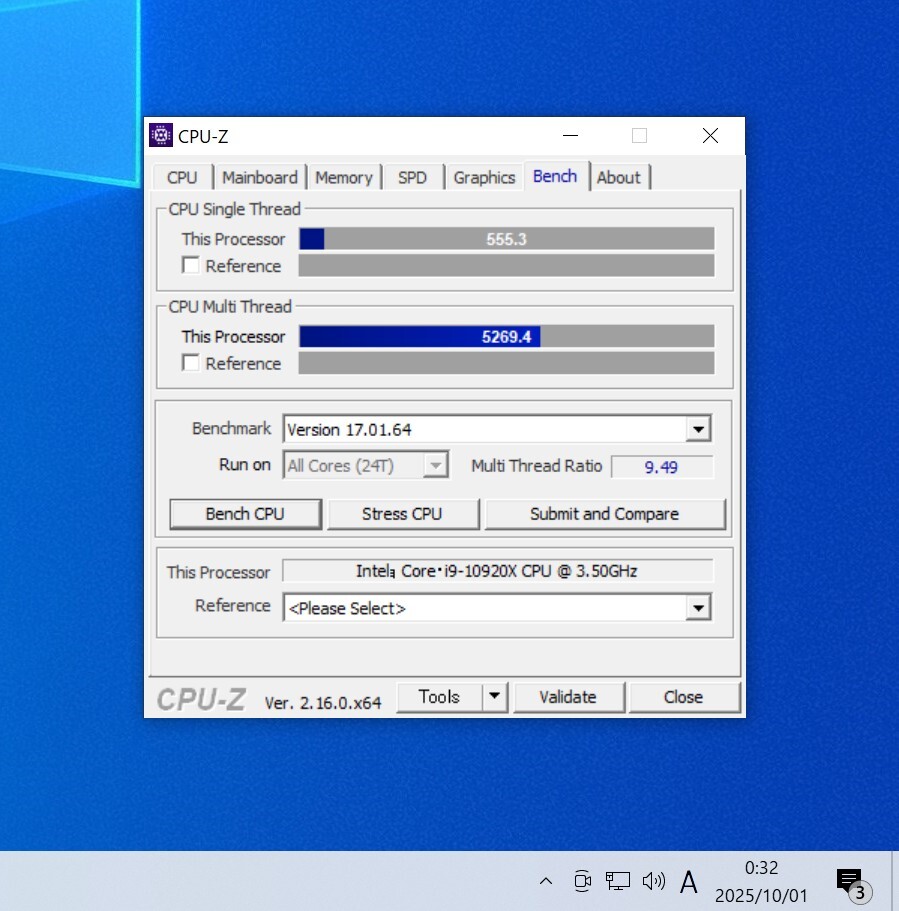Open the Reference processor dropdown
The width and height of the screenshot is (899, 911).
[x=698, y=608]
